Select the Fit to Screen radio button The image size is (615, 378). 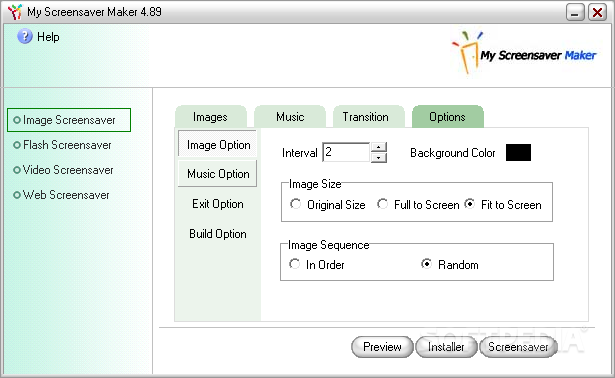[469, 204]
